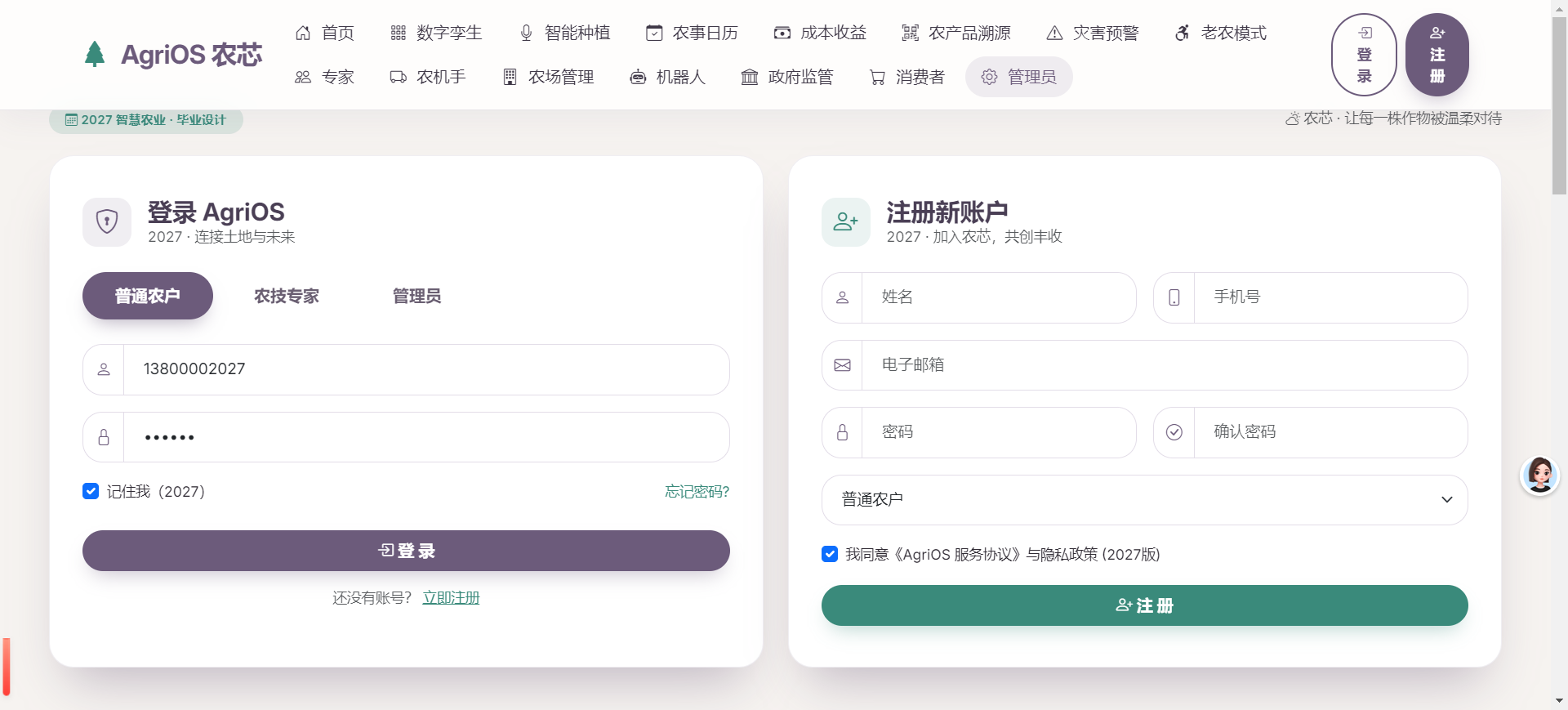Open 农事日历 calendar page
Viewport: 1568px width, 710px height.
point(693,33)
